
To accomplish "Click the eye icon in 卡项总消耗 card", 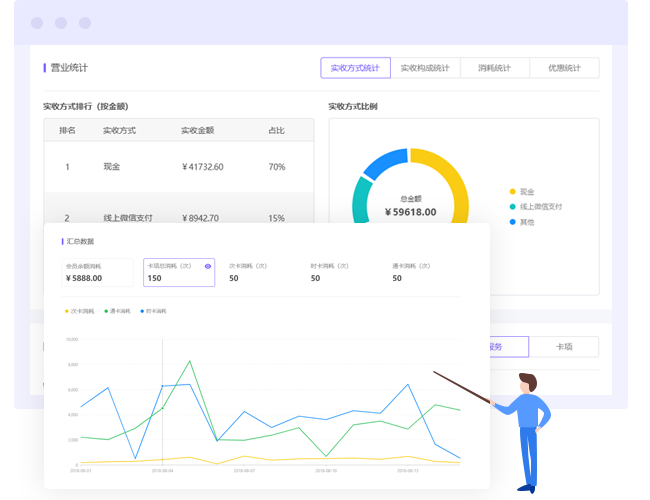I will (x=207, y=266).
